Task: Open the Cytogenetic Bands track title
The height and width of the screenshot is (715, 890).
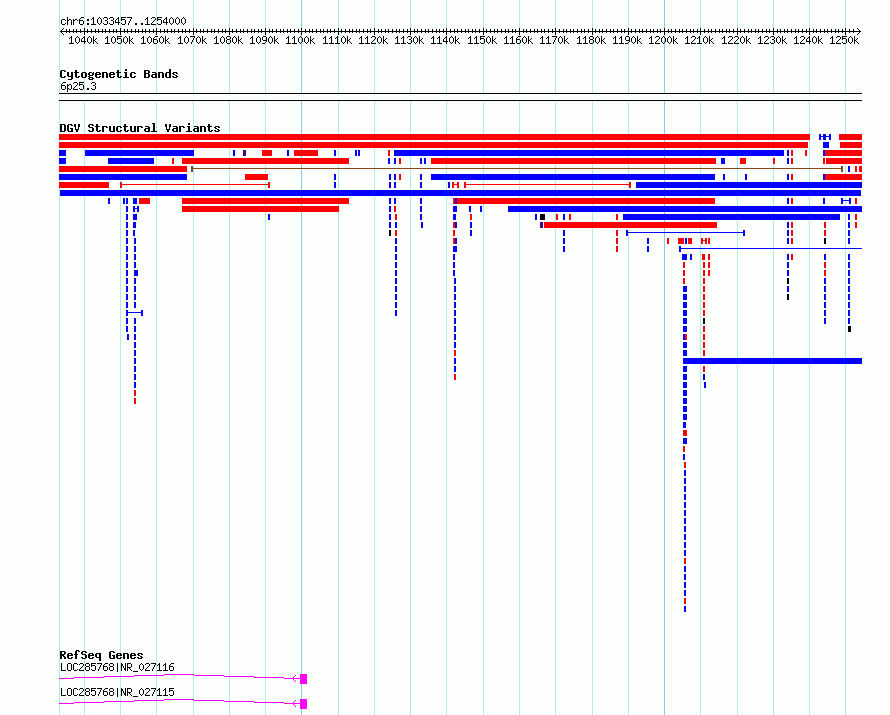Action: (x=119, y=74)
